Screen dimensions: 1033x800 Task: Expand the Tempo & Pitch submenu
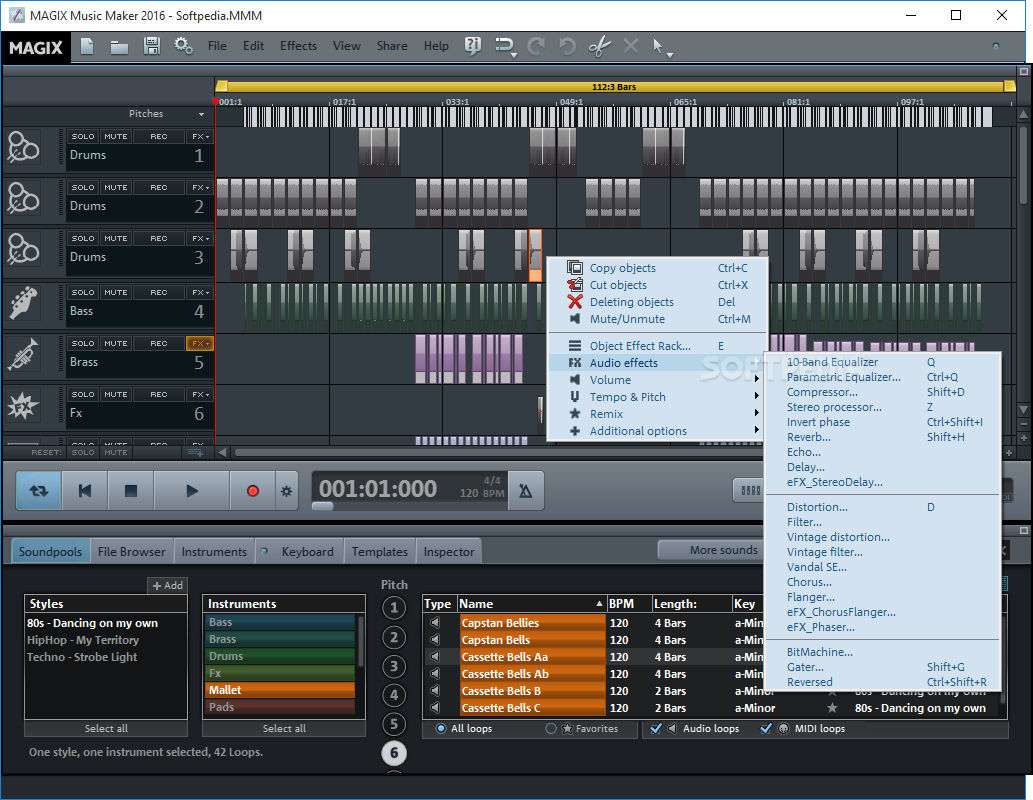[659, 397]
